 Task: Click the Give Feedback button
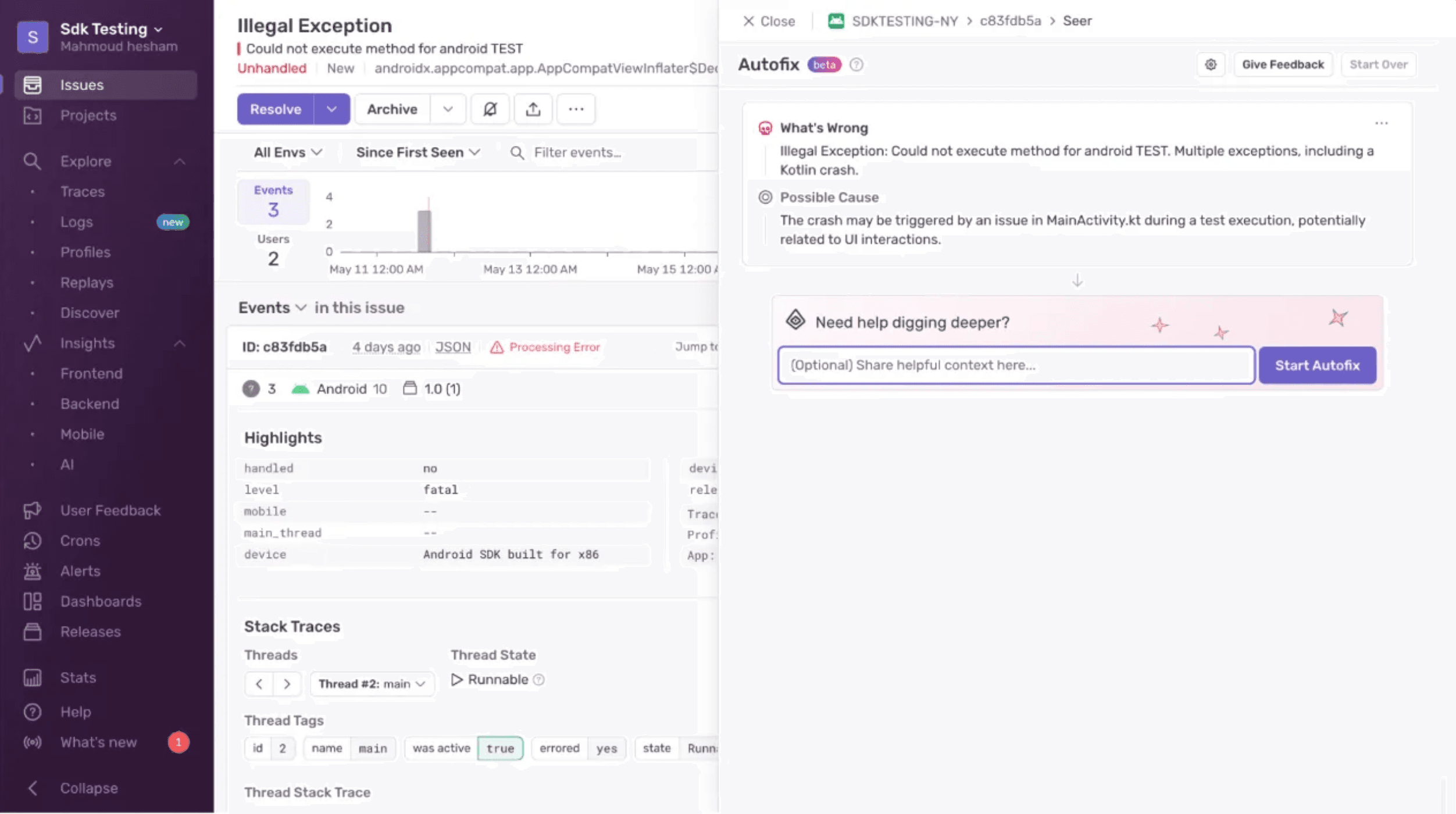[x=1283, y=65]
